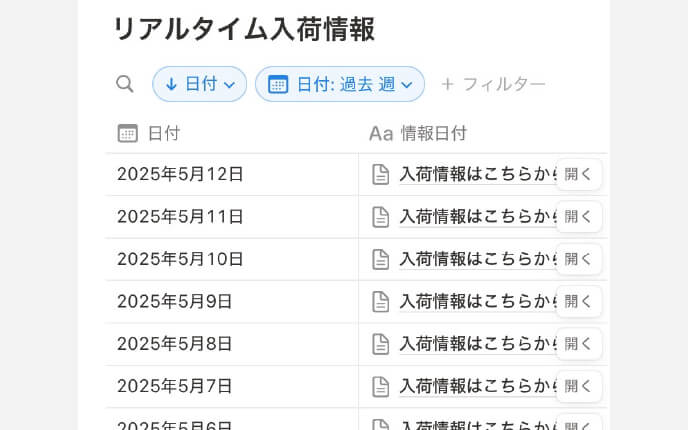The height and width of the screenshot is (430, 688).
Task: Click calendar icon in 日付: 過去 週 filter chip
Action: pos(278,84)
